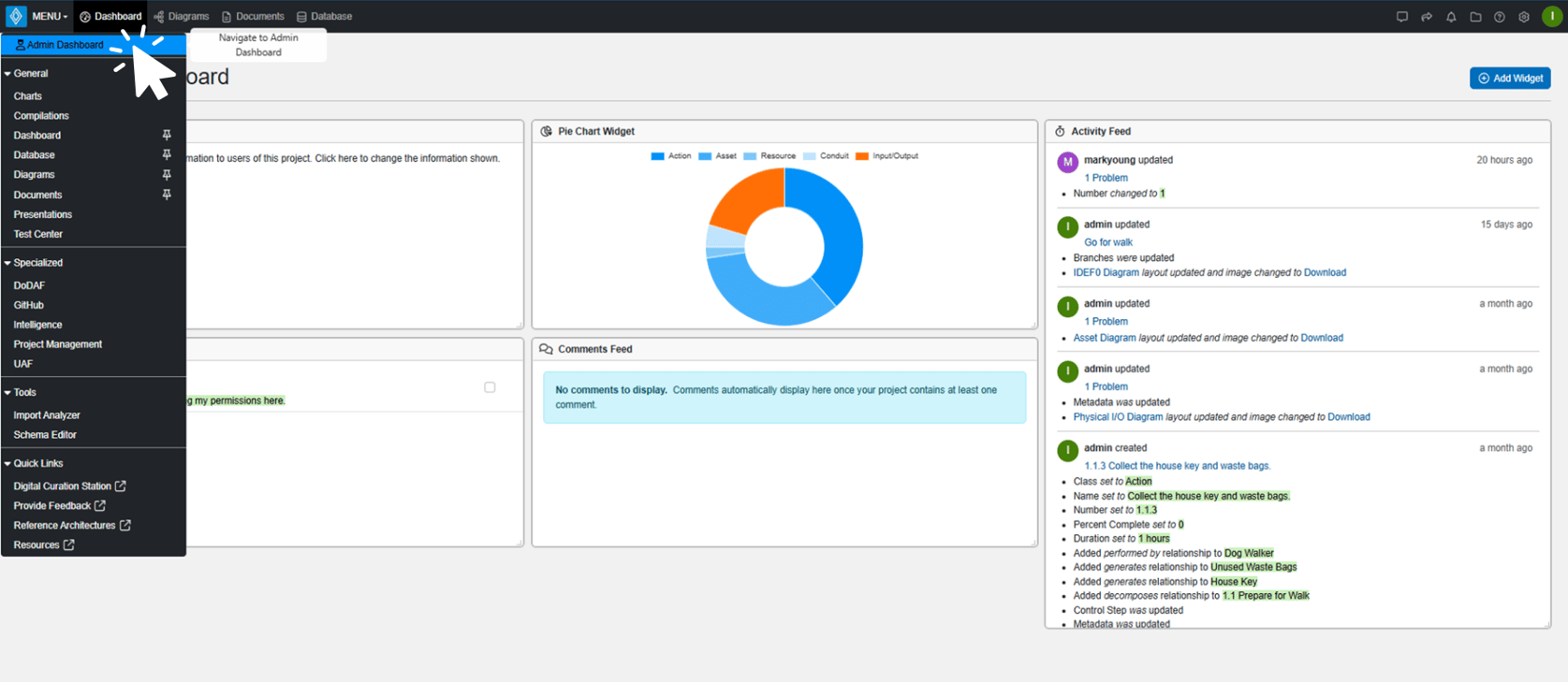
Task: Open the Asset Diagram link
Action: pyautogui.click(x=1105, y=338)
